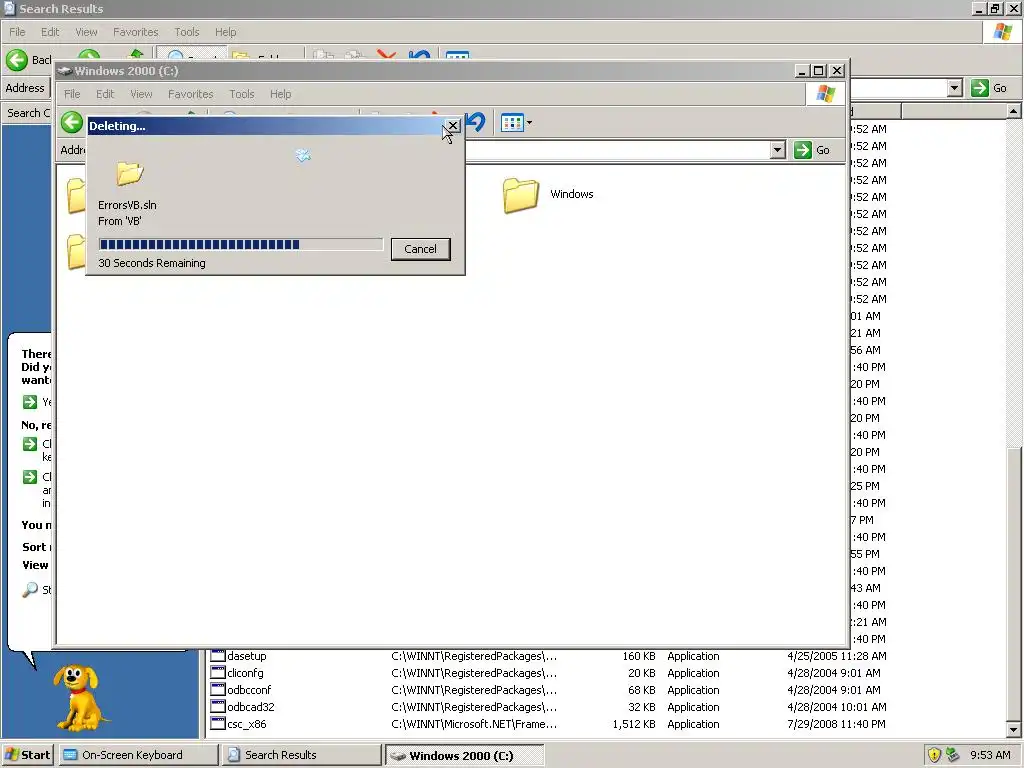Click Delete red X icon in Search Results toolbar

[387, 55]
